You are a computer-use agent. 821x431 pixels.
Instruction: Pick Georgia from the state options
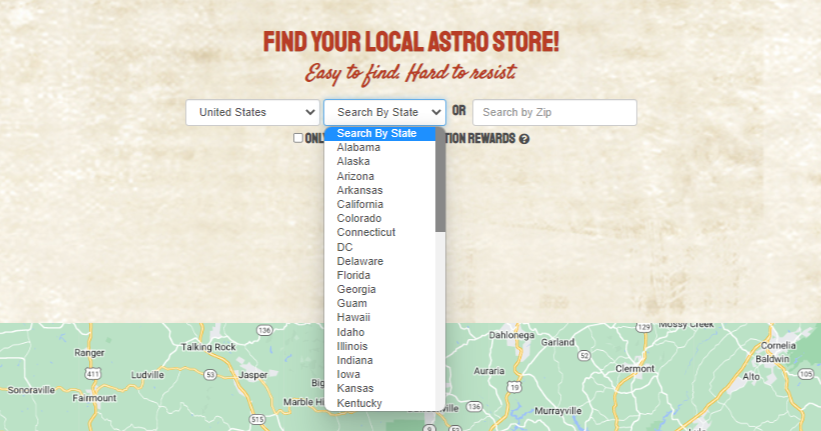357,289
